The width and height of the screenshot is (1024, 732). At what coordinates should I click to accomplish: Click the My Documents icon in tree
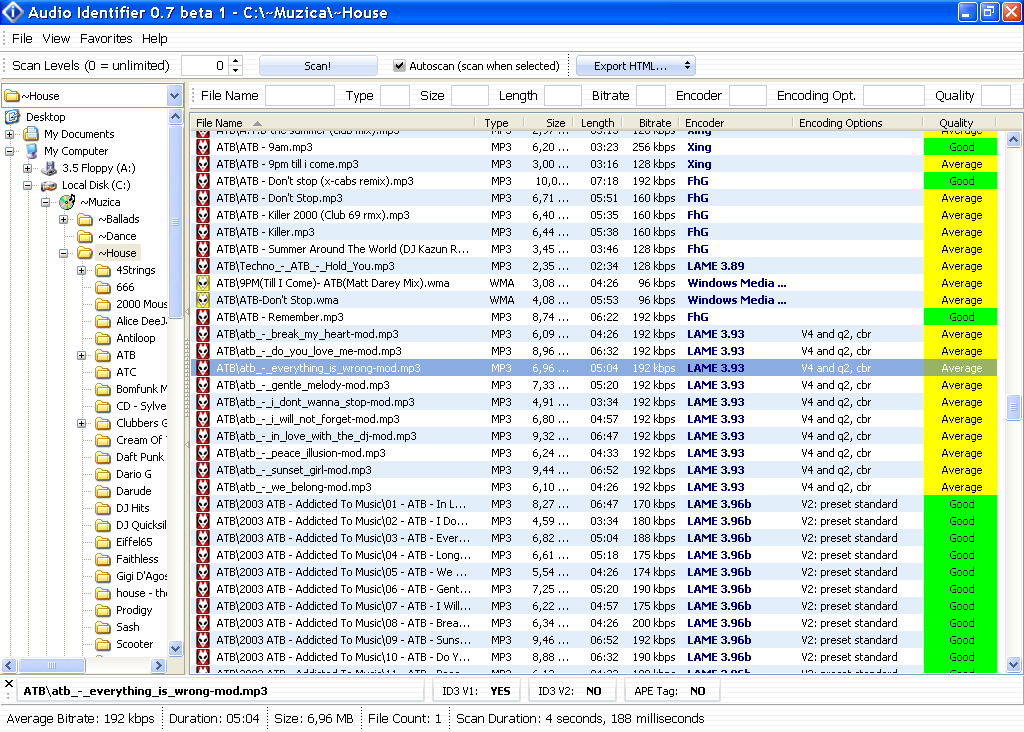(31, 134)
